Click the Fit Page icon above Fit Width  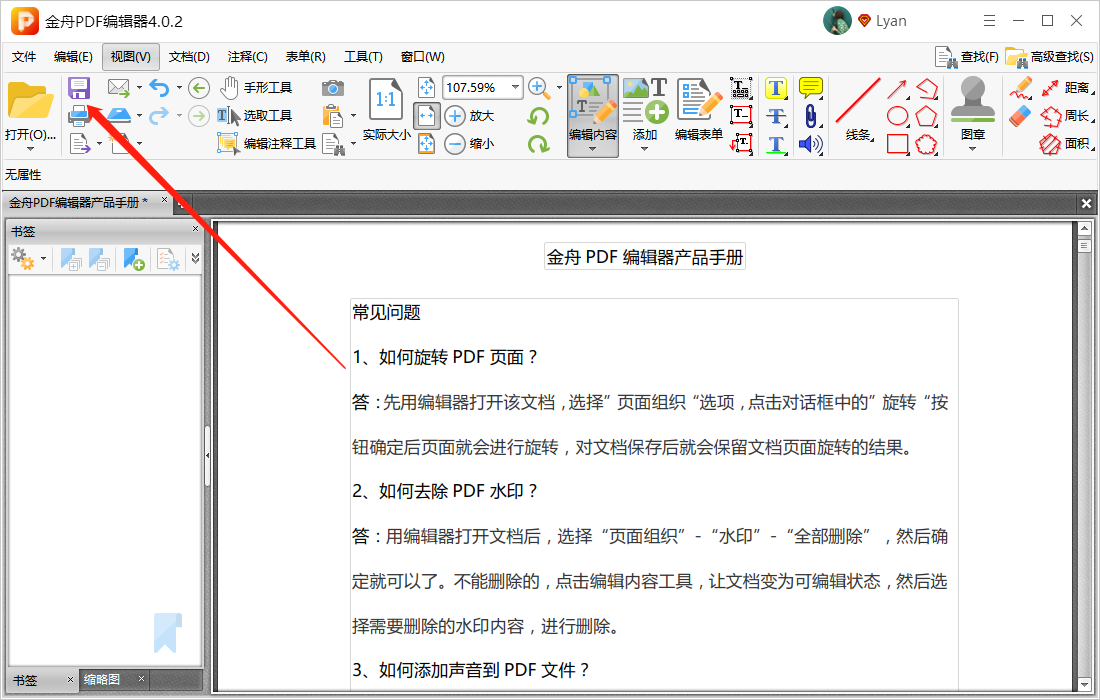coord(427,88)
